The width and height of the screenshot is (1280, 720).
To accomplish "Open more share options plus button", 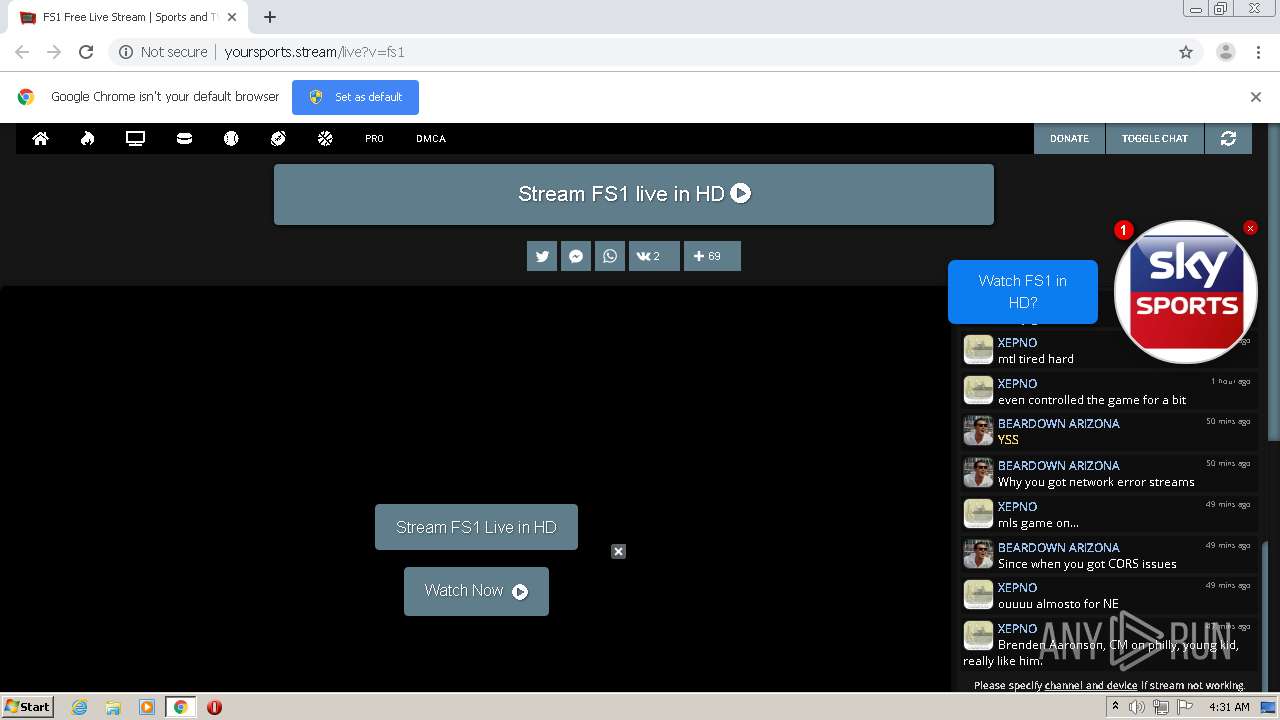I will (x=712, y=256).
